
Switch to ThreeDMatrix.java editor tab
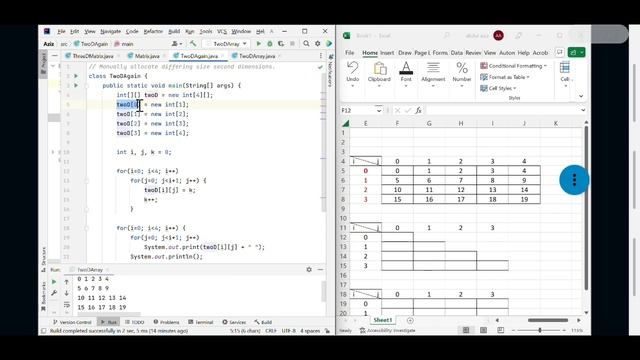92,56
